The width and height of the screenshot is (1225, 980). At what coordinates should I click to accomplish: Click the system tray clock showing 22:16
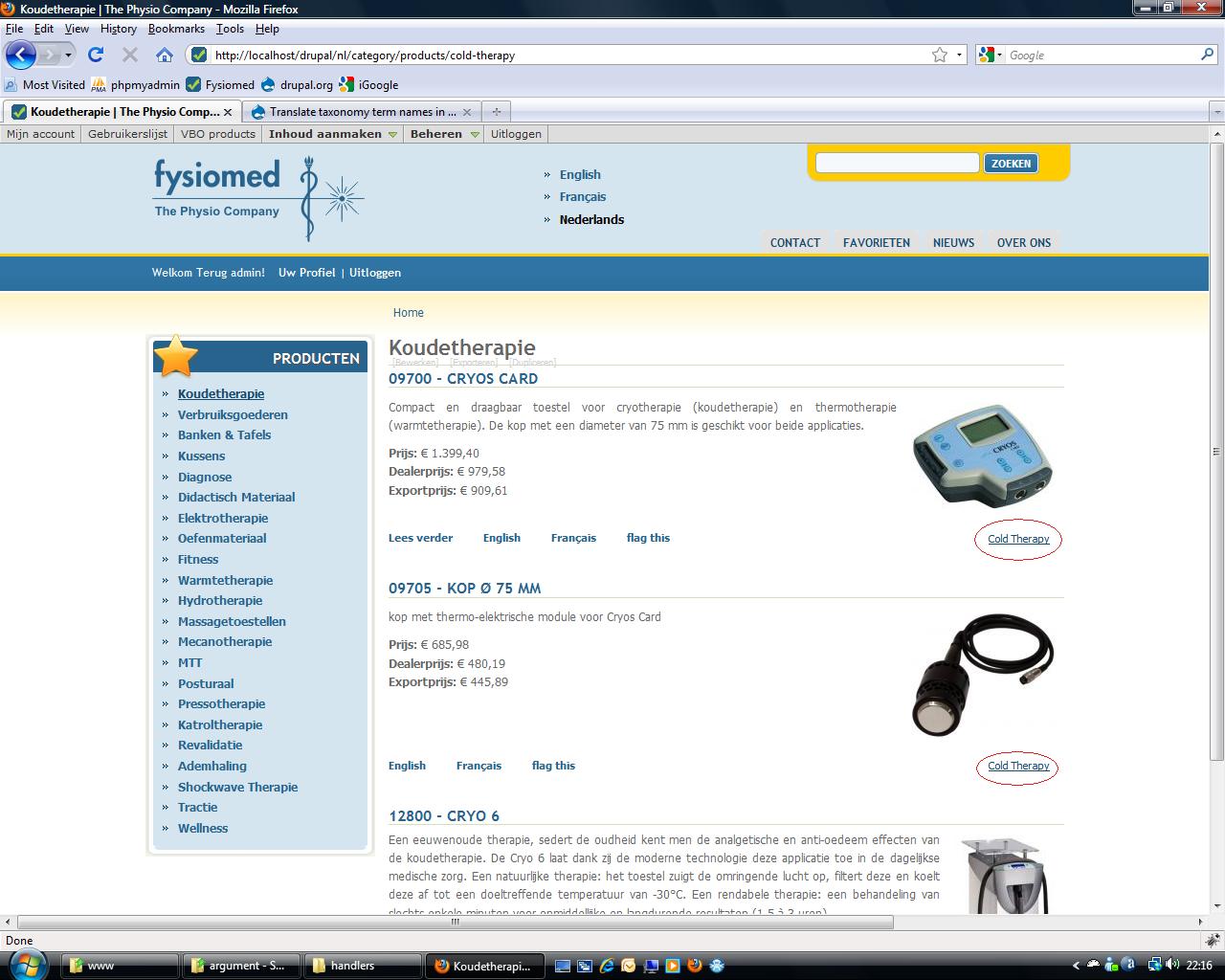(x=1199, y=966)
